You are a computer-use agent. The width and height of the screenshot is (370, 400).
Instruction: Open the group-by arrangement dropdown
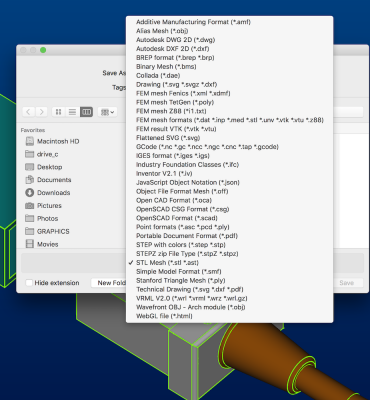[107, 112]
